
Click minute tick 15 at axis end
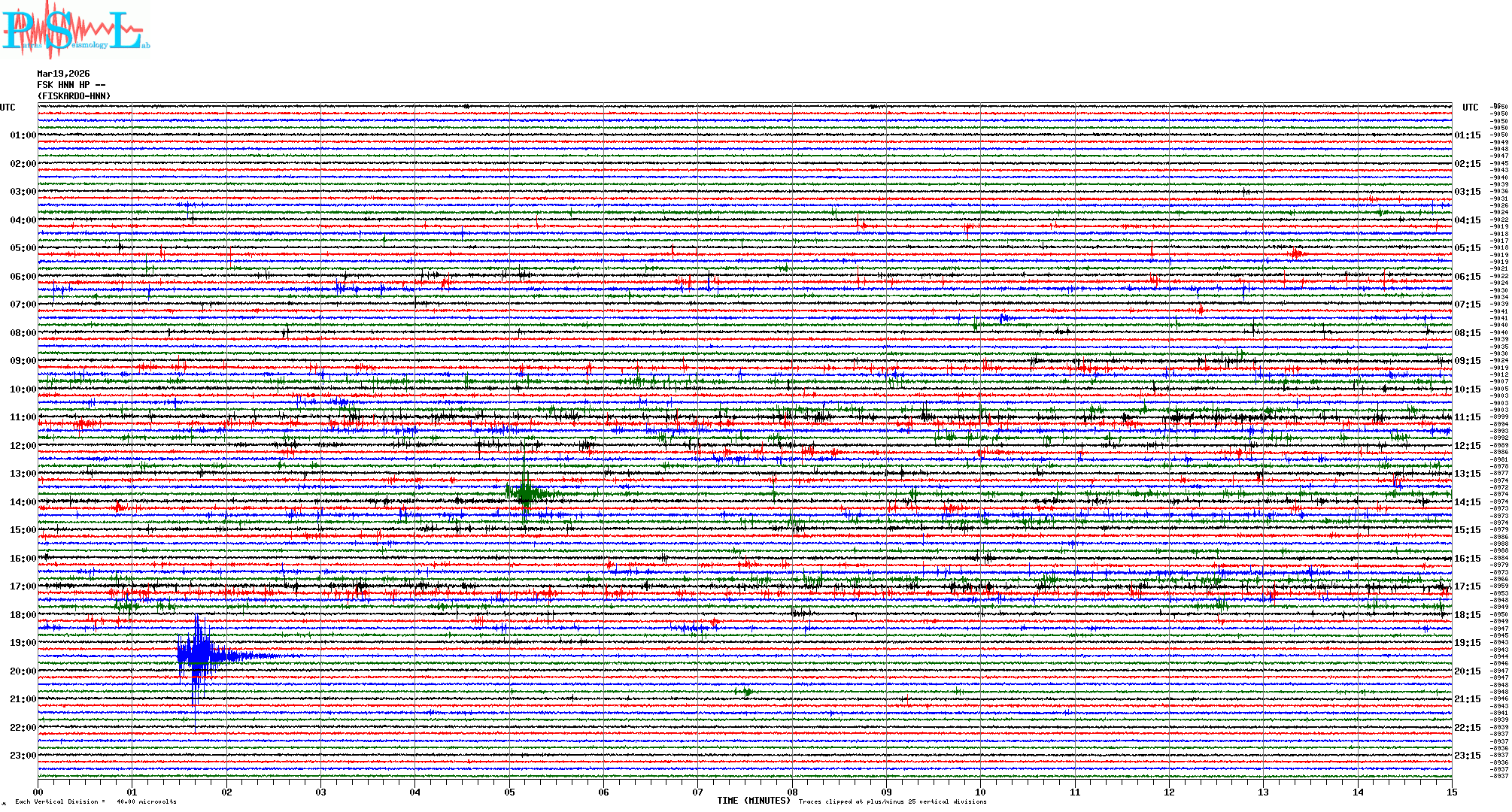(x=1451, y=792)
